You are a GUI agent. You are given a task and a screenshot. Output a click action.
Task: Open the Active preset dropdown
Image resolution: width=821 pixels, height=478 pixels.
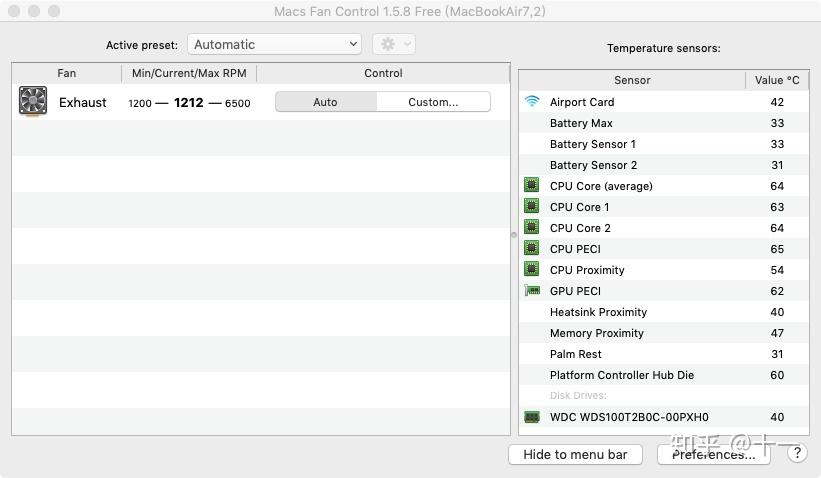coord(274,44)
